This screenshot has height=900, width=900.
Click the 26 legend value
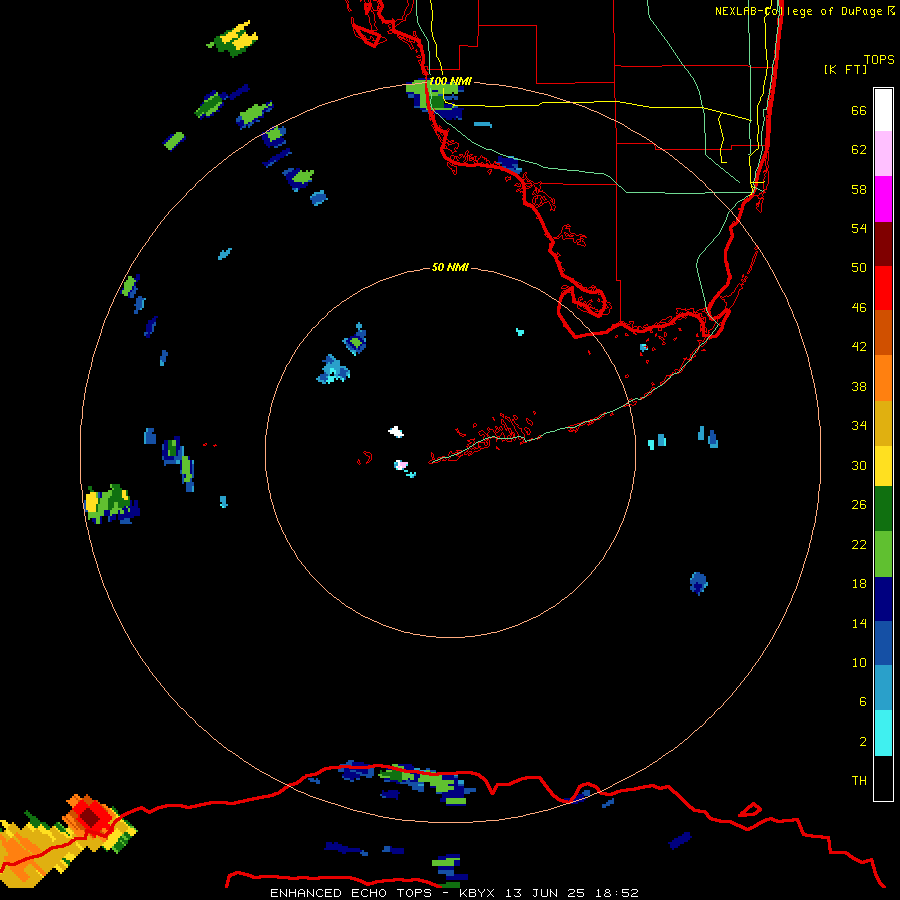coord(859,505)
